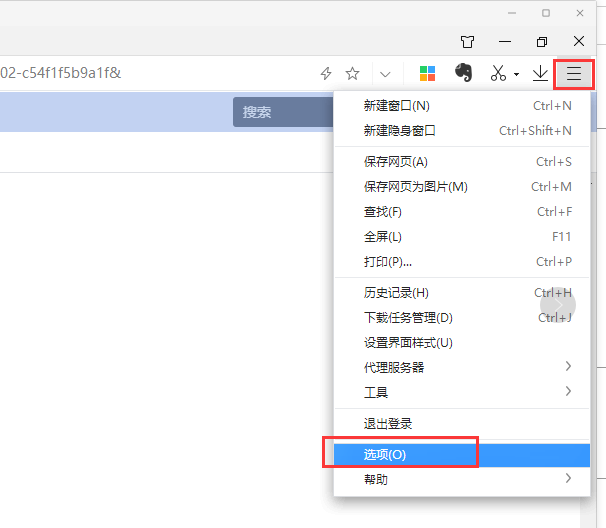This screenshot has width=606, height=528.
Task: Expand the 帮助 submenu
Action: [x=462, y=479]
